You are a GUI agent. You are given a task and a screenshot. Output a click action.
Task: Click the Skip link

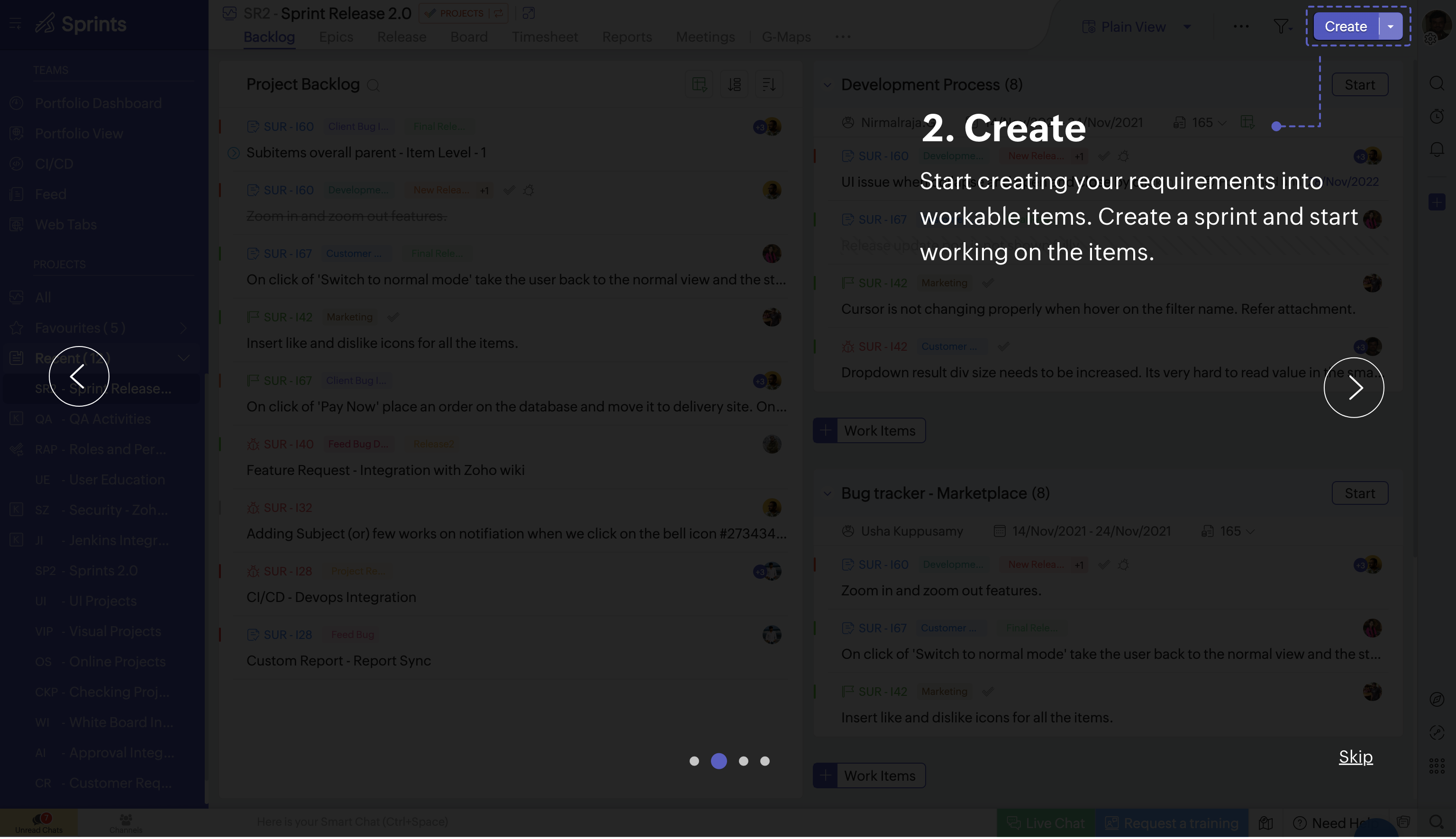(x=1355, y=757)
